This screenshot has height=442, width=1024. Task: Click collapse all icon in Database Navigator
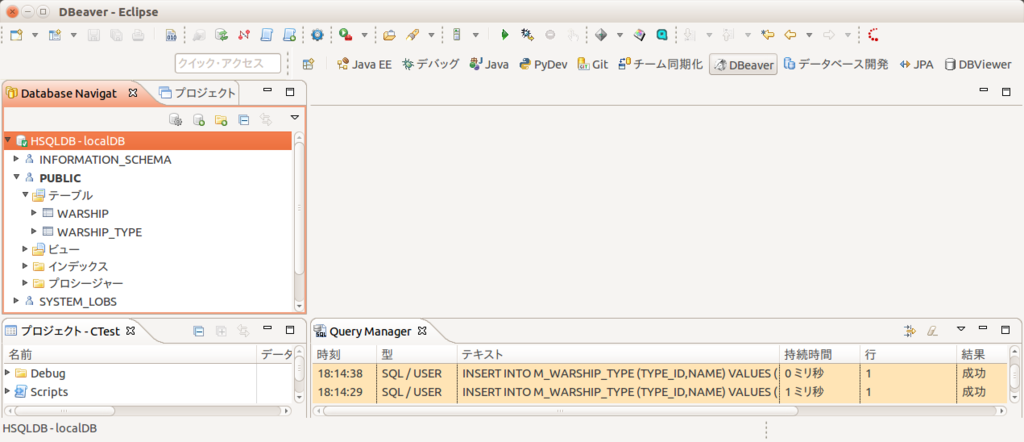(243, 119)
